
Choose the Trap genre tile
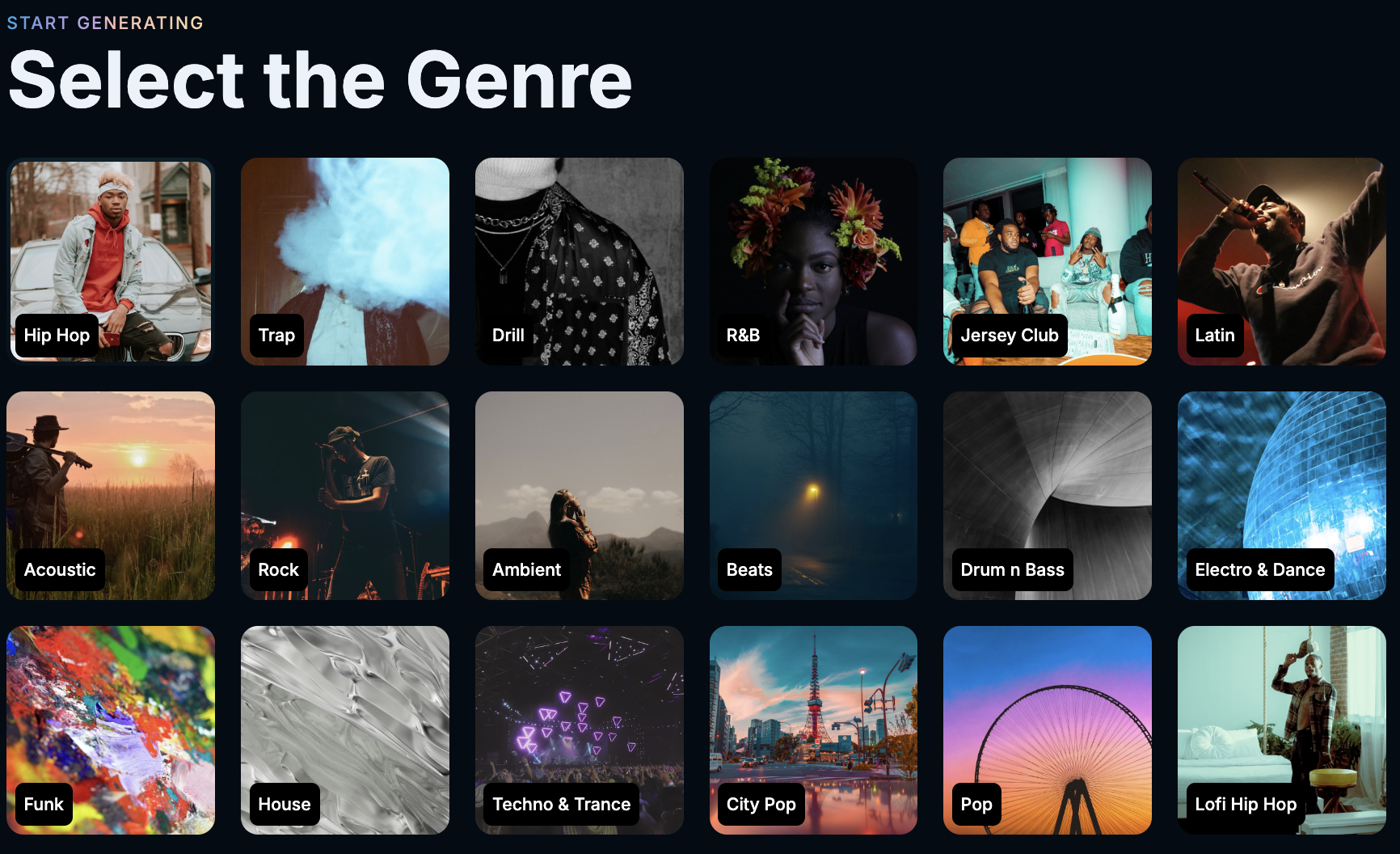[345, 261]
